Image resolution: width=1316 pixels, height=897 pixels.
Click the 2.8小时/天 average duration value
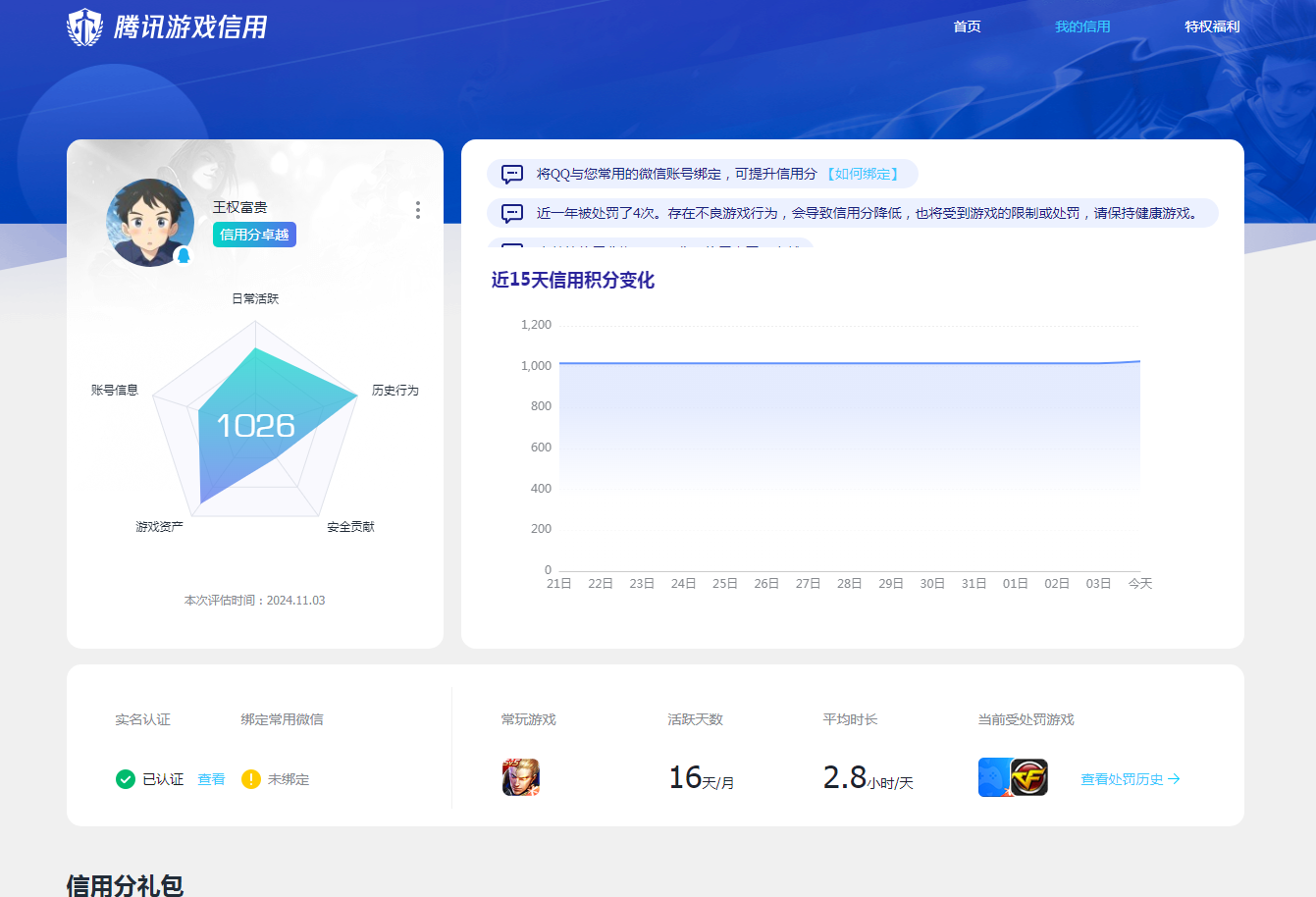point(869,778)
